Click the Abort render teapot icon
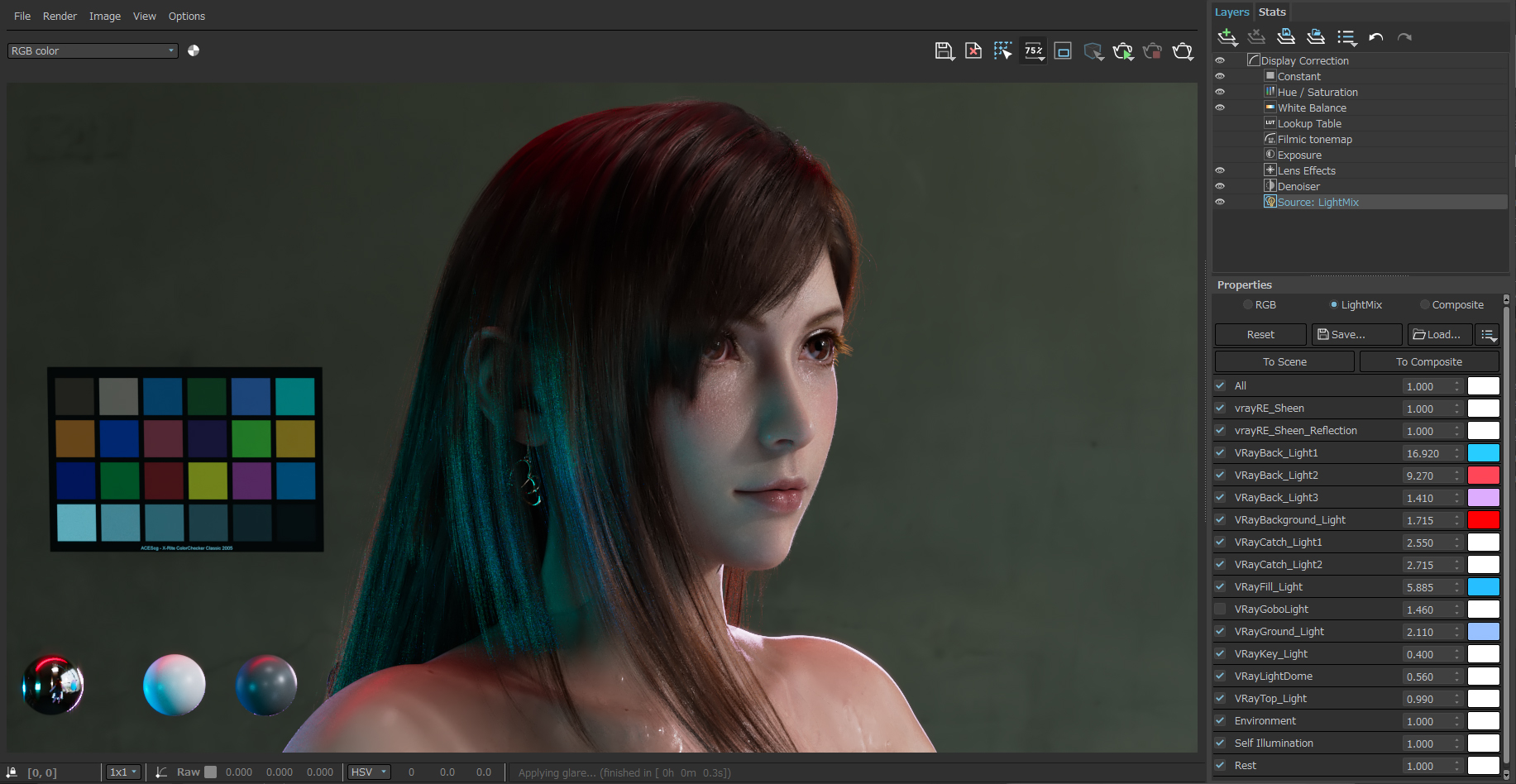 coord(1153,51)
